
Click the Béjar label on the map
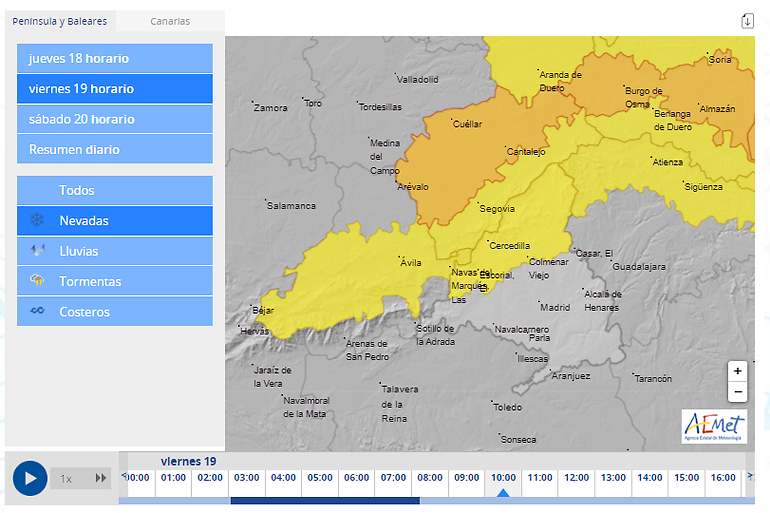[x=263, y=310]
